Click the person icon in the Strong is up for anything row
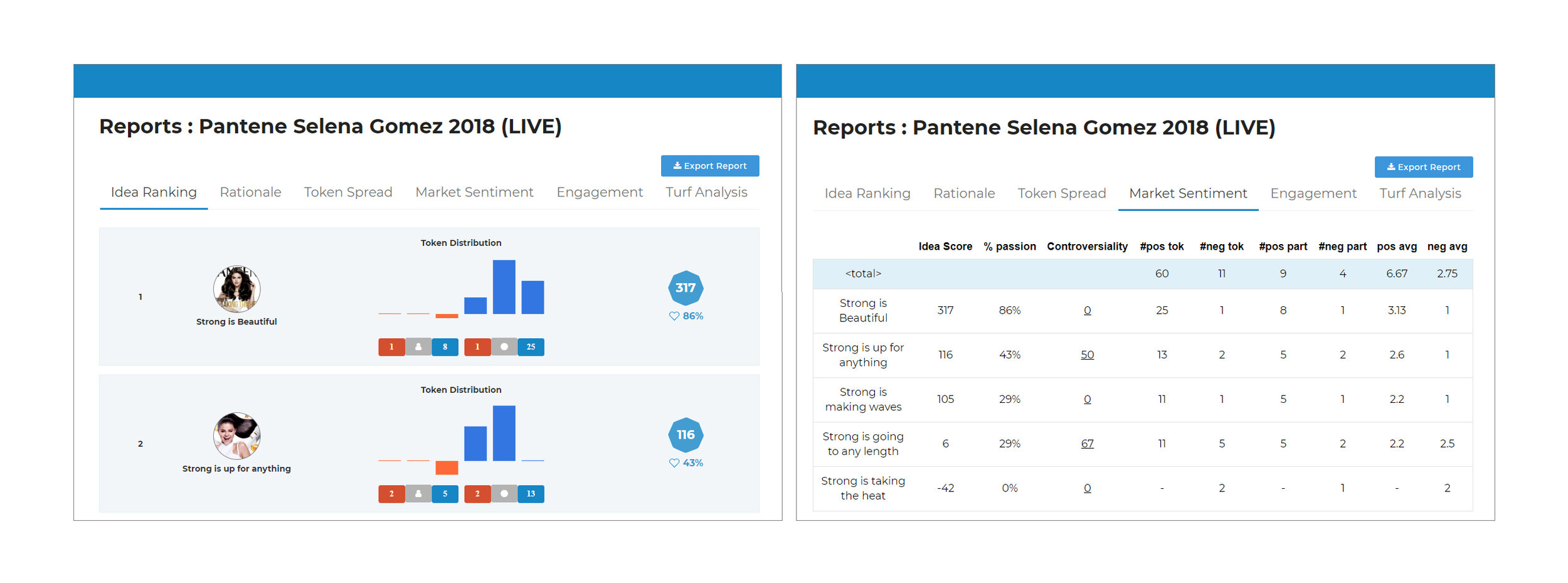 tap(418, 494)
